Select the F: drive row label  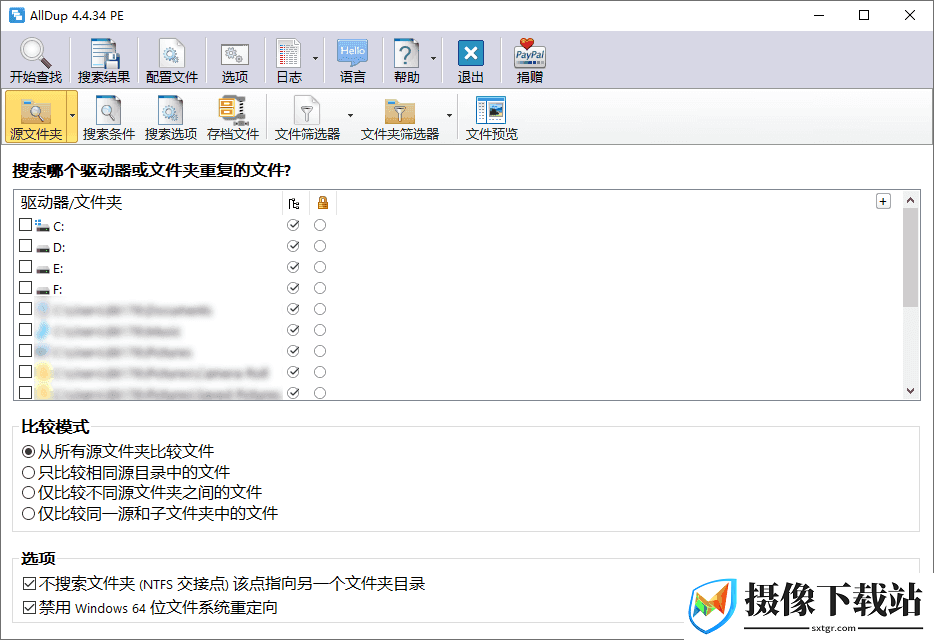tap(58, 290)
